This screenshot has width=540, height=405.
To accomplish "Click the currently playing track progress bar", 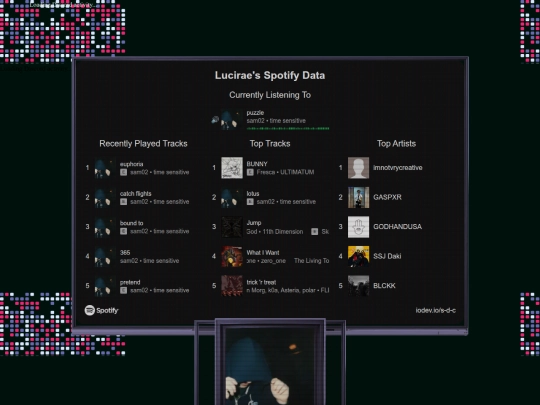I will click(x=288, y=128).
